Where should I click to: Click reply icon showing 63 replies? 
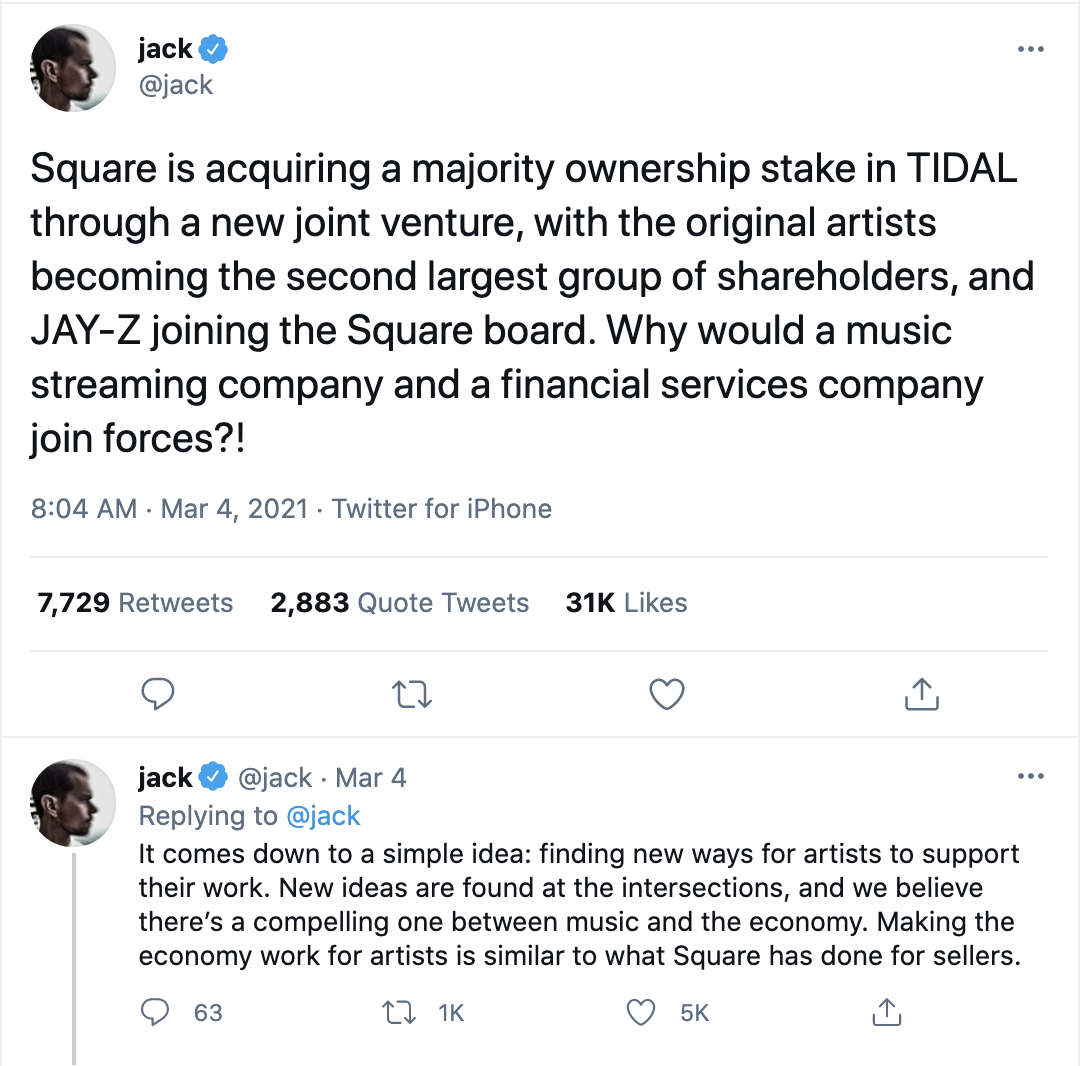click(x=155, y=1013)
